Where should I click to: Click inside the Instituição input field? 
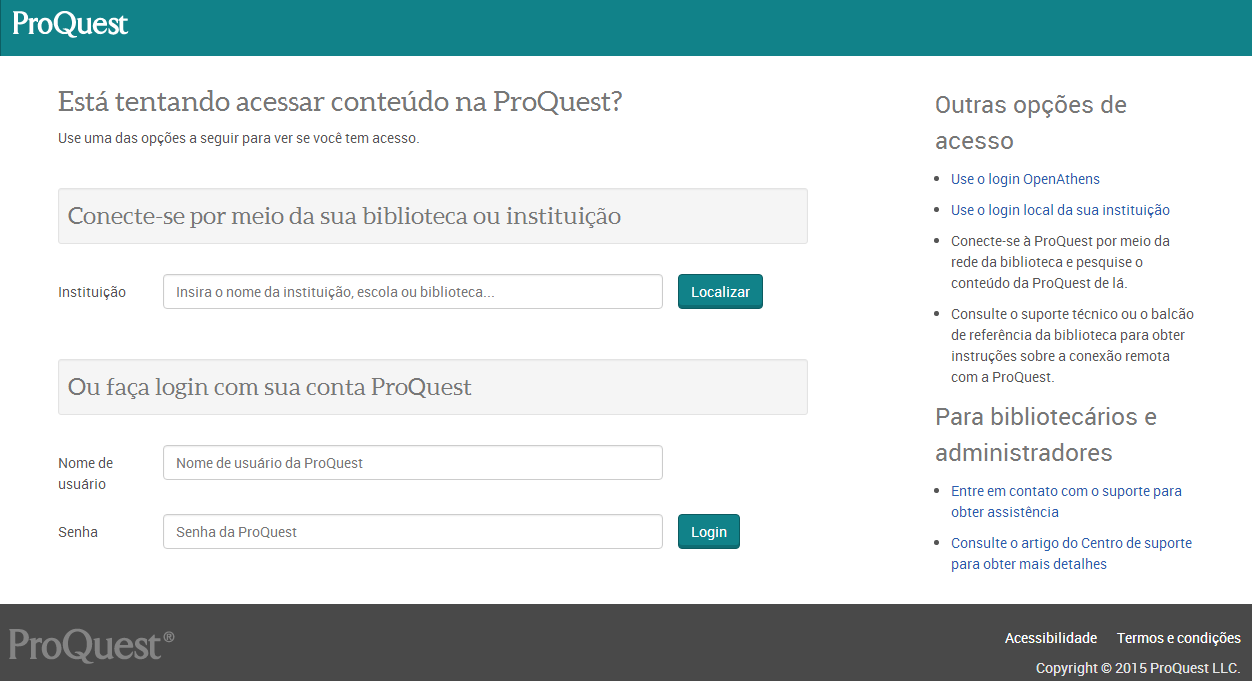(x=412, y=291)
